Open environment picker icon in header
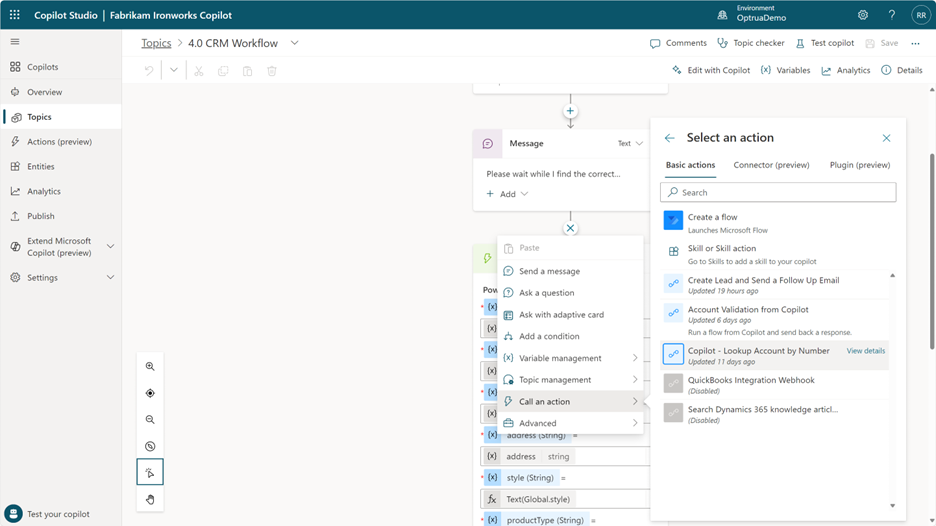The image size is (936, 526). [x=722, y=15]
